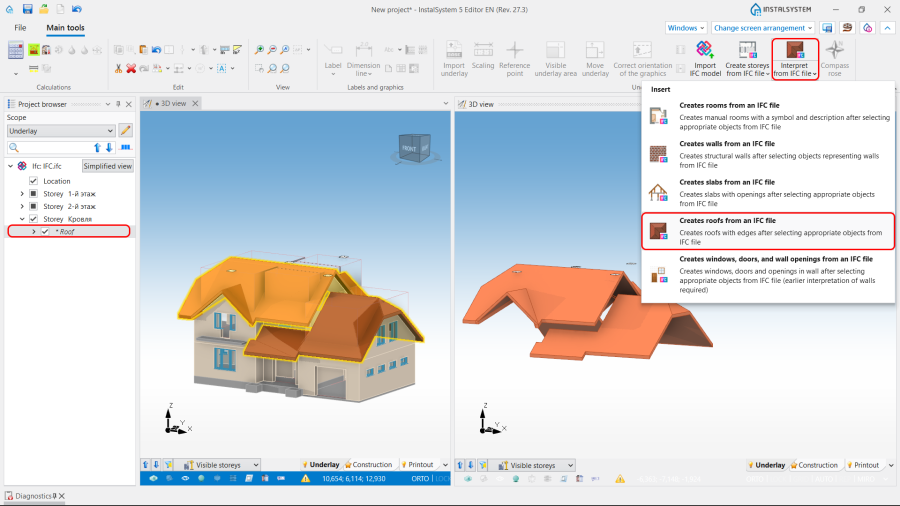Toggle the Location checkbox
This screenshot has height=506, width=900.
coord(33,181)
